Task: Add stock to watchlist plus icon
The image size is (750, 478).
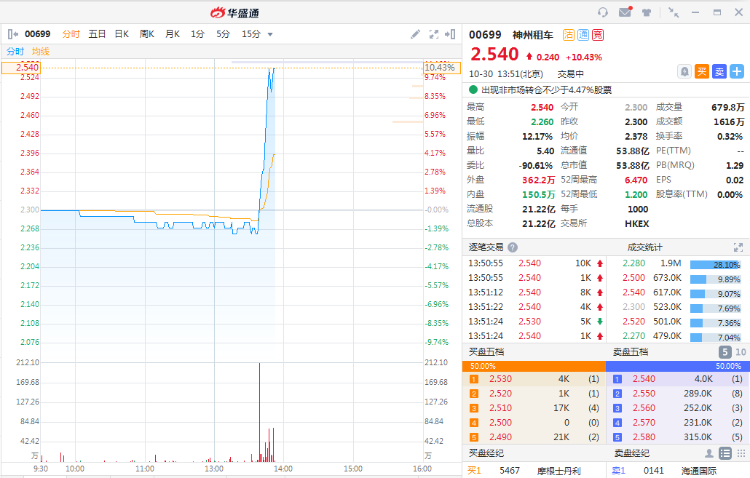Action: coord(737,72)
